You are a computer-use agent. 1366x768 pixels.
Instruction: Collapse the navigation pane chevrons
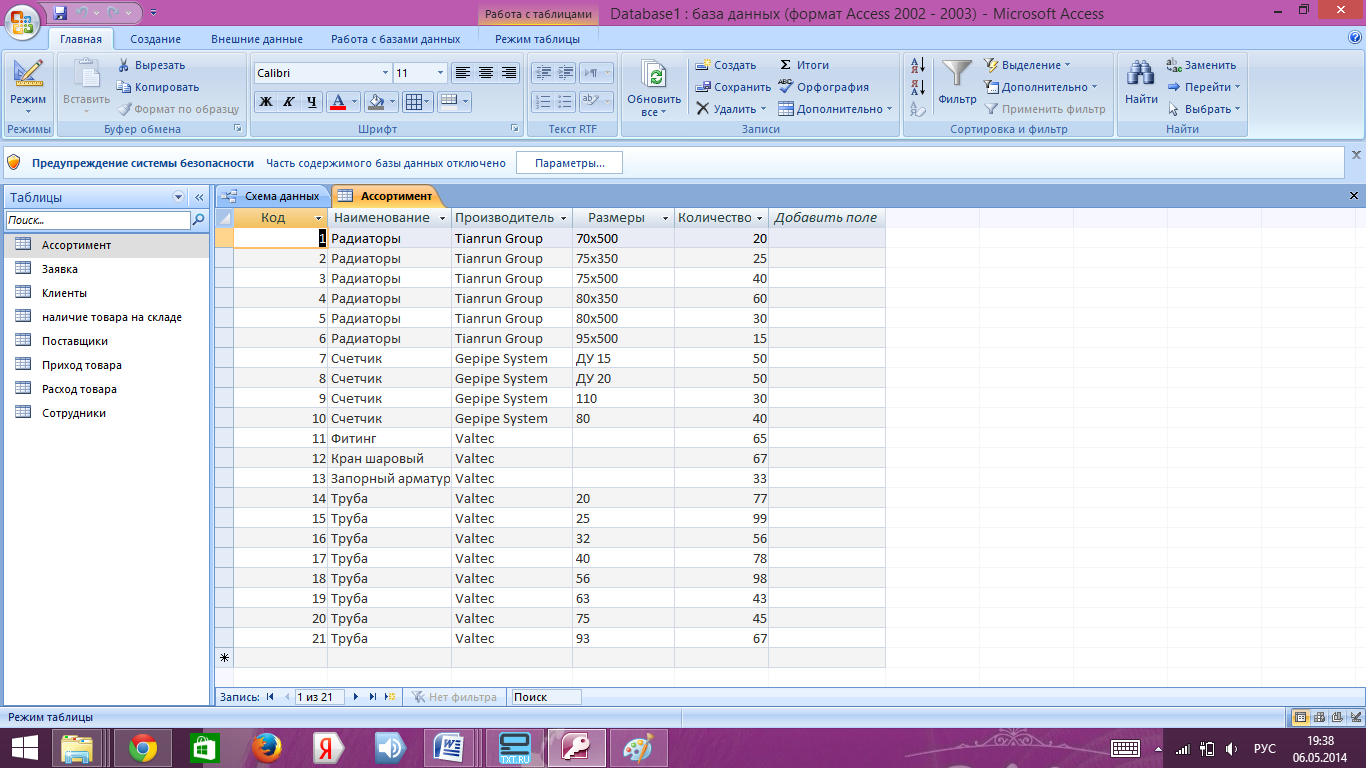pos(198,197)
